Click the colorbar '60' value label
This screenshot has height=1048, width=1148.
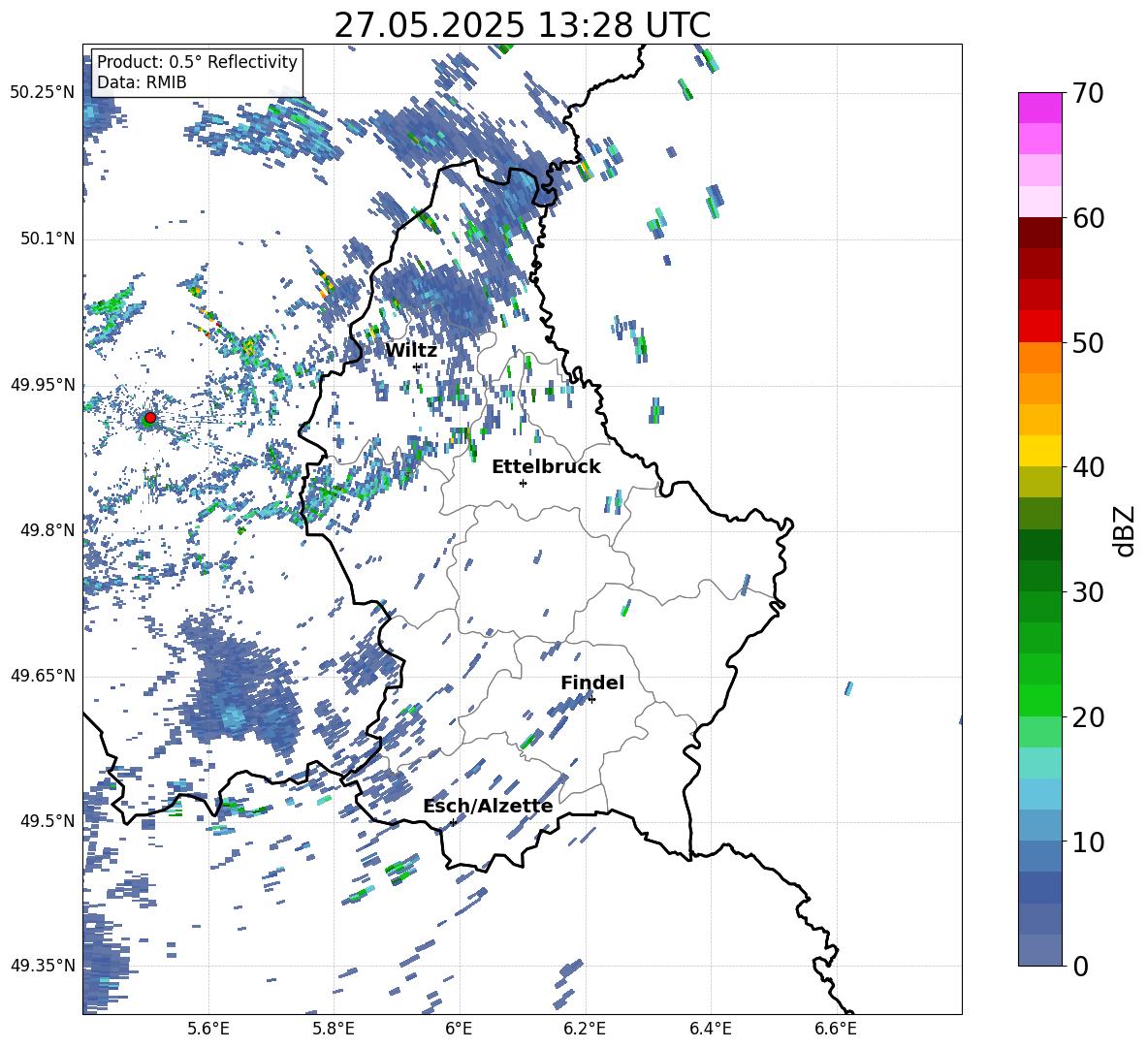point(1088,218)
